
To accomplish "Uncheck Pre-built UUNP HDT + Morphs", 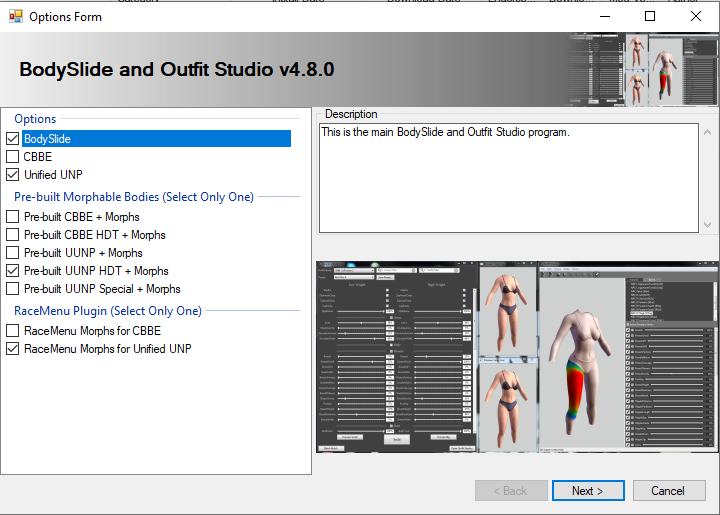I will pos(13,271).
